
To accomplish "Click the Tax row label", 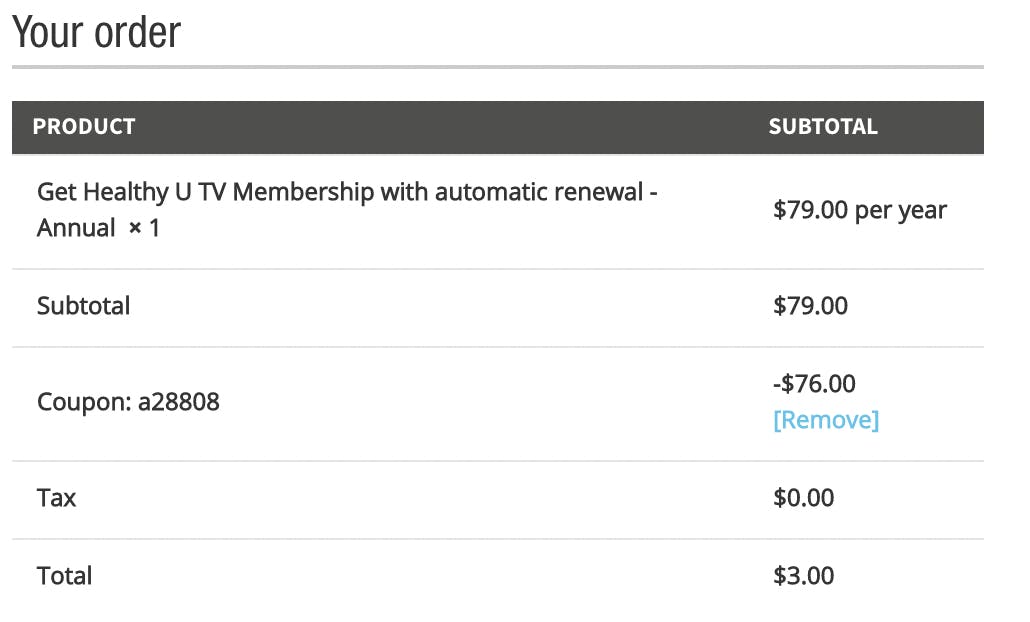I will coord(56,498).
